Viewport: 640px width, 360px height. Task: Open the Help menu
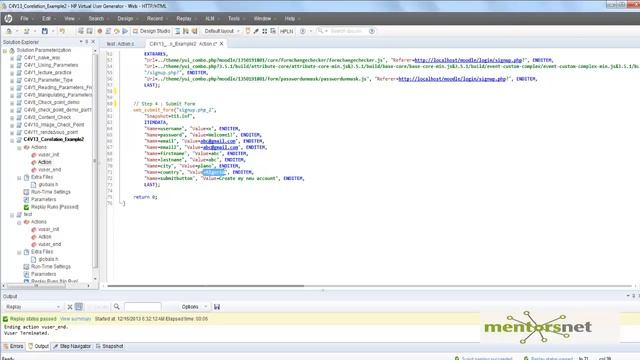point(290,18)
